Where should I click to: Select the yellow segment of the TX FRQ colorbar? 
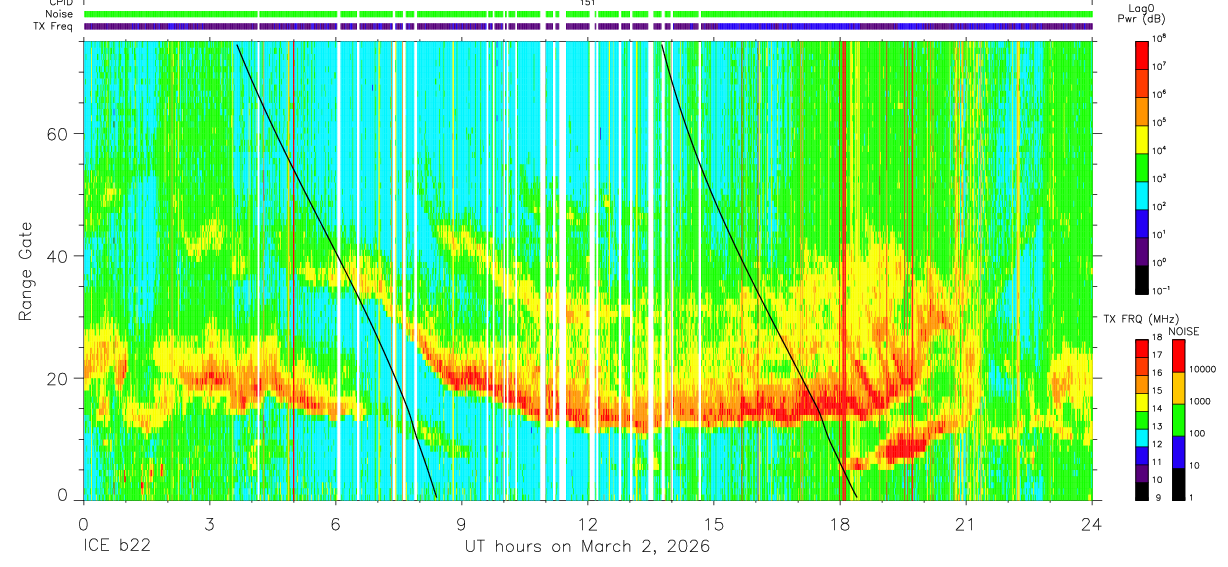pyautogui.click(x=1142, y=402)
